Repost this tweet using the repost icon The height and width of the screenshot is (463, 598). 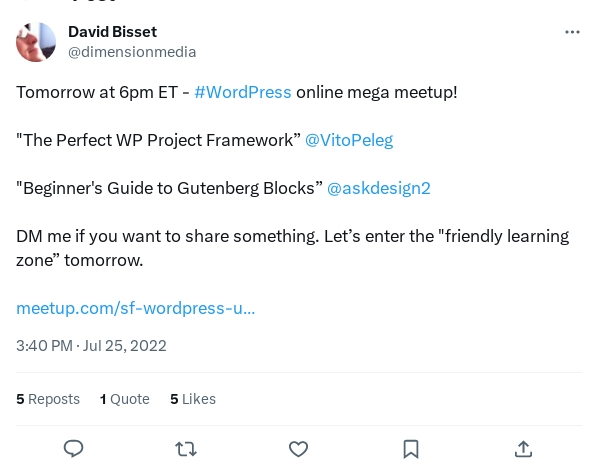pyautogui.click(x=186, y=449)
